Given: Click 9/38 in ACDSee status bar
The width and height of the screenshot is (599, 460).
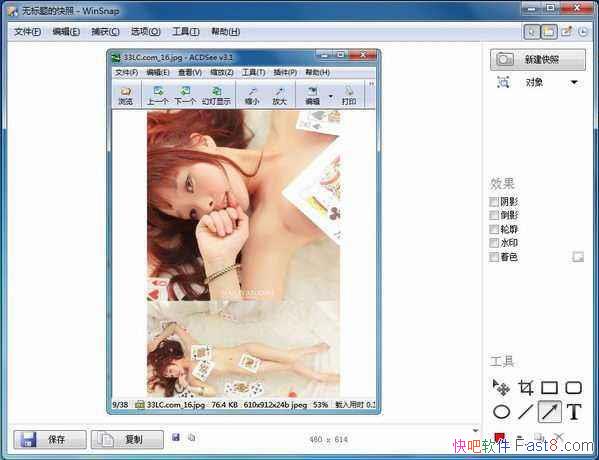Looking at the screenshot, I should pyautogui.click(x=120, y=405).
